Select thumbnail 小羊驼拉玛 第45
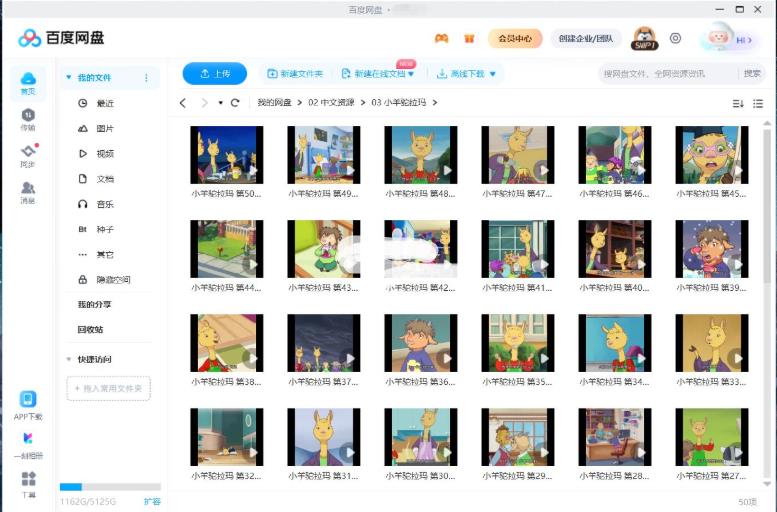 point(712,155)
